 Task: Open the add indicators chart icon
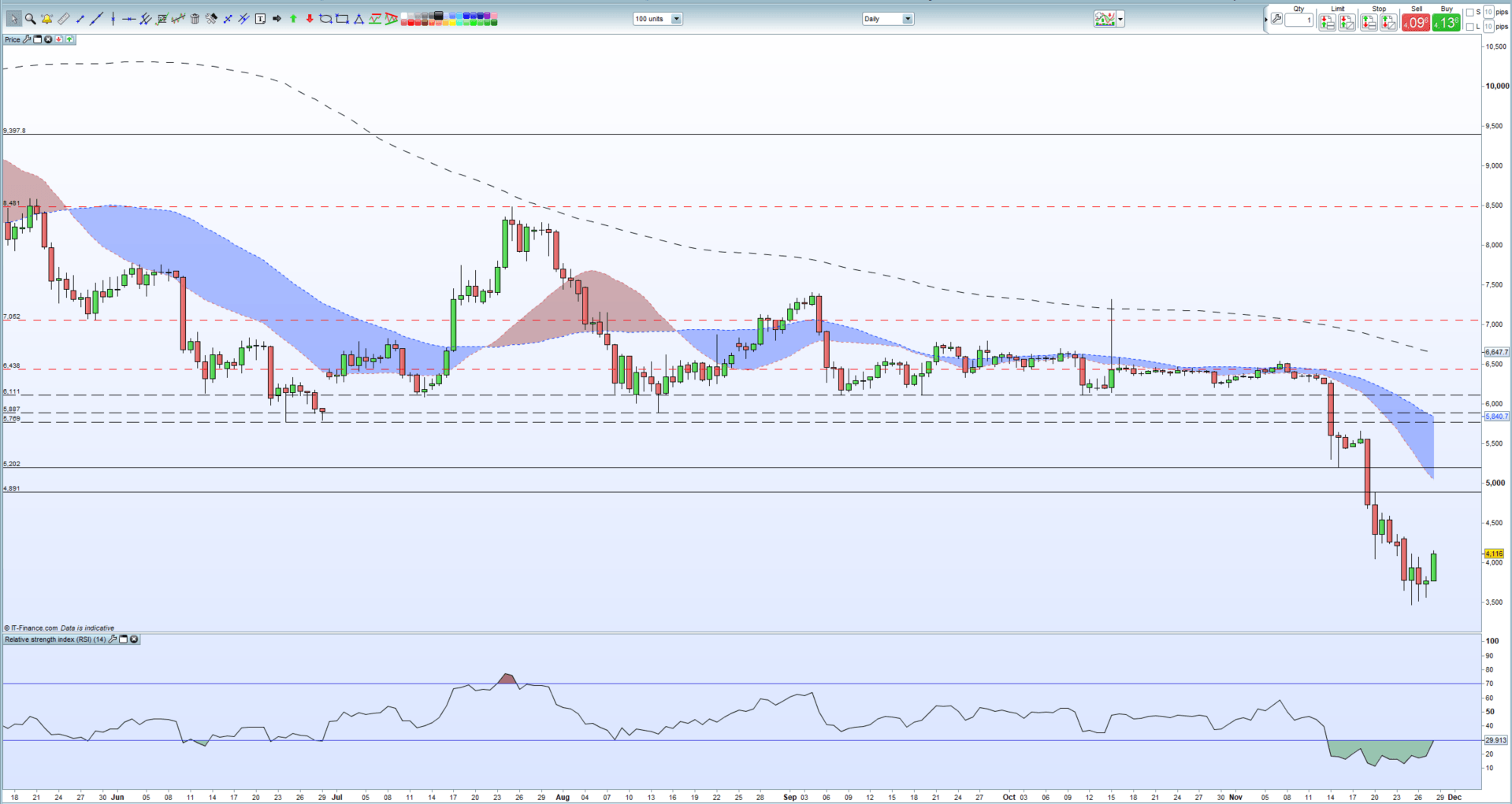point(1105,19)
